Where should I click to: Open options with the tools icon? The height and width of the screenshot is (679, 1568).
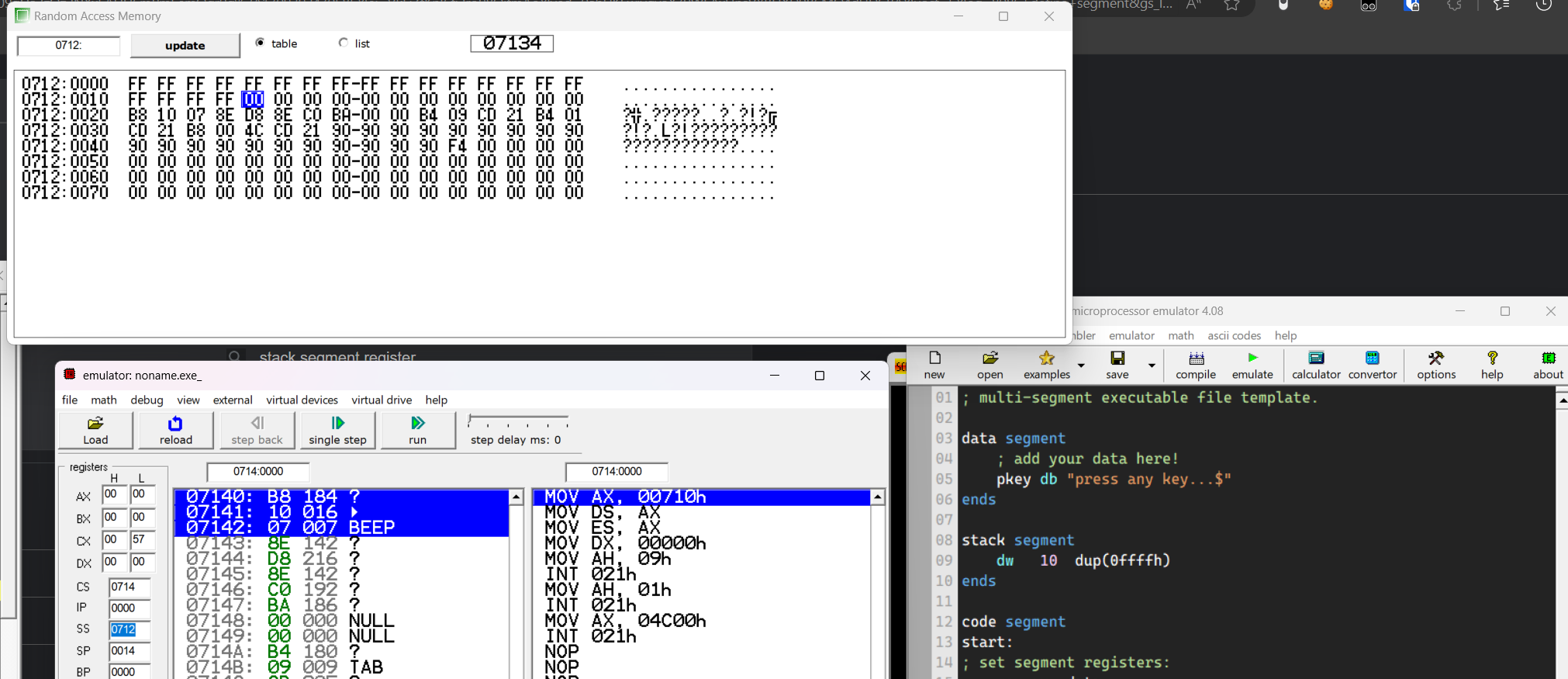click(1436, 365)
